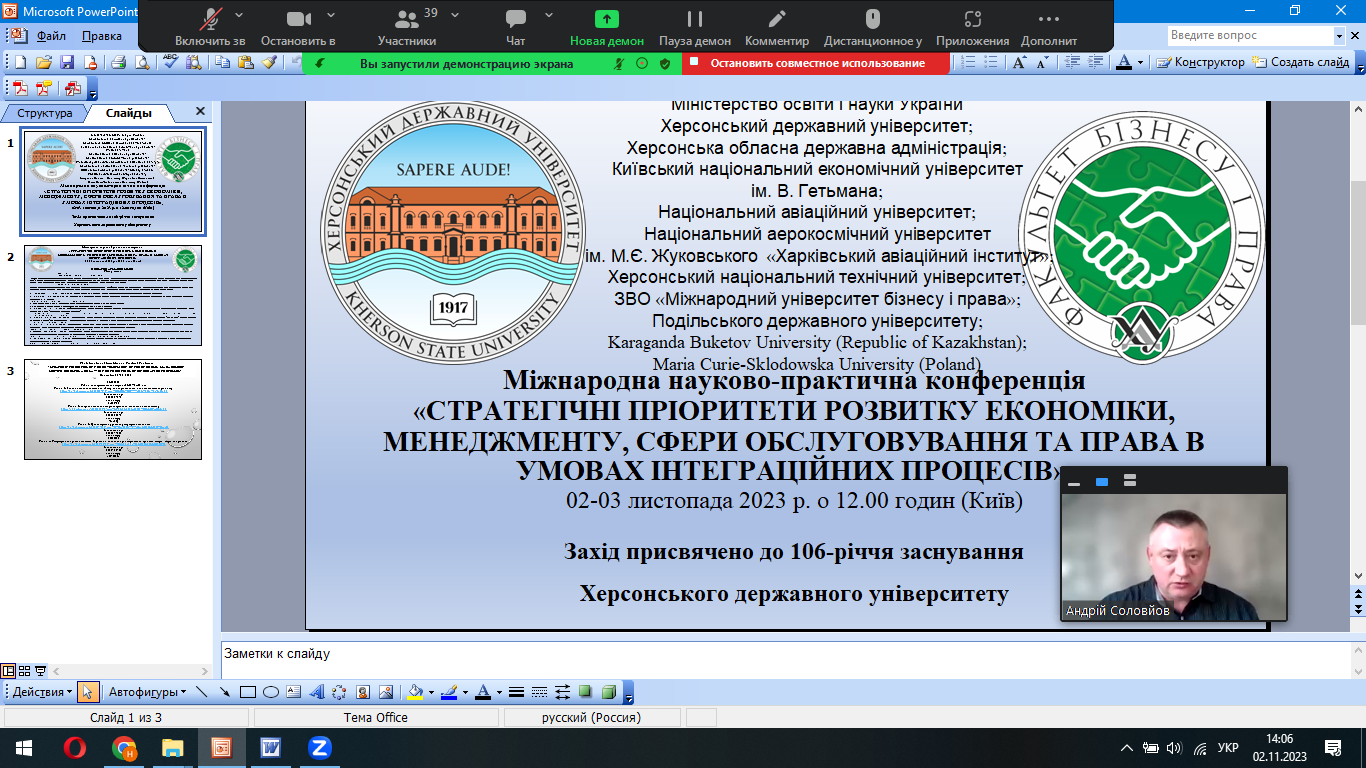The image size is (1366, 768).
Task: Toggle numbered list formatting
Action: pos(969,62)
